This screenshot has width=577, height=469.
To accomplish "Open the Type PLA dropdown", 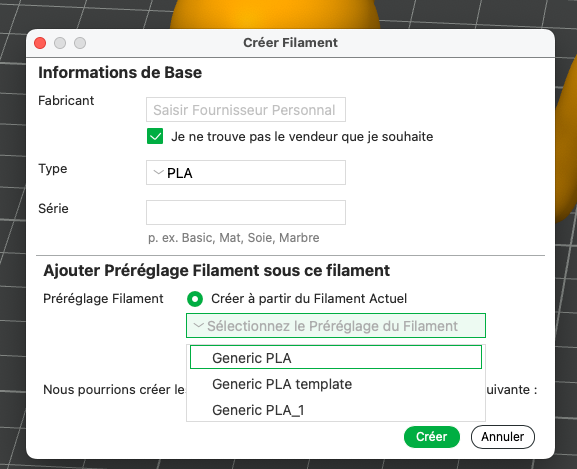I will (x=245, y=173).
